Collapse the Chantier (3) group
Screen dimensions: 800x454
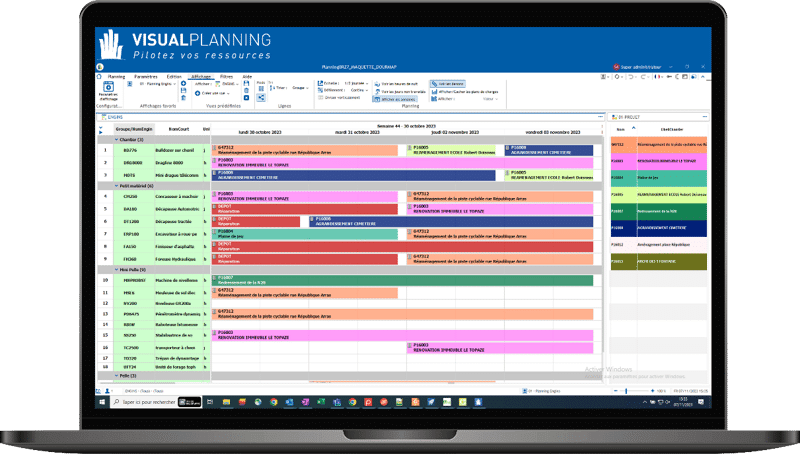pos(116,140)
